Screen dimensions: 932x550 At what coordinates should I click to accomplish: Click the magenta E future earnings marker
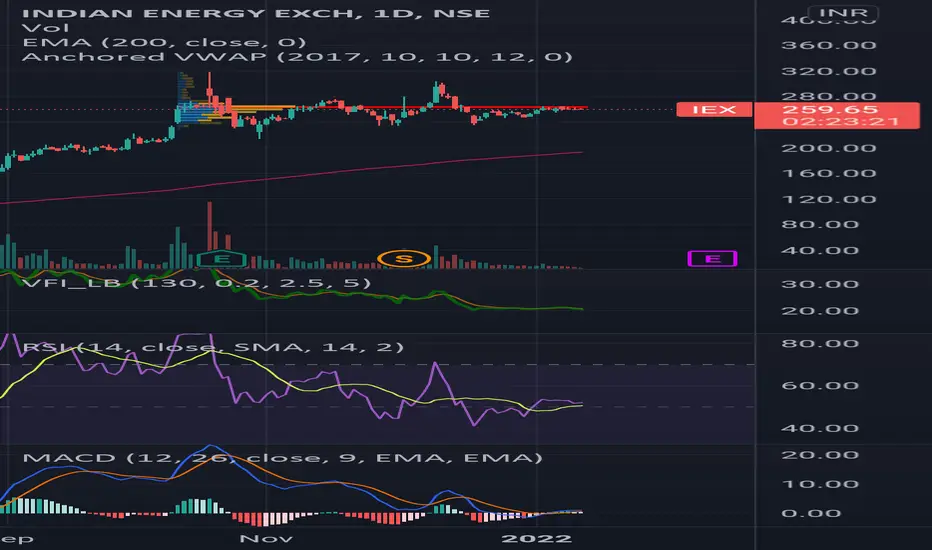click(x=712, y=259)
